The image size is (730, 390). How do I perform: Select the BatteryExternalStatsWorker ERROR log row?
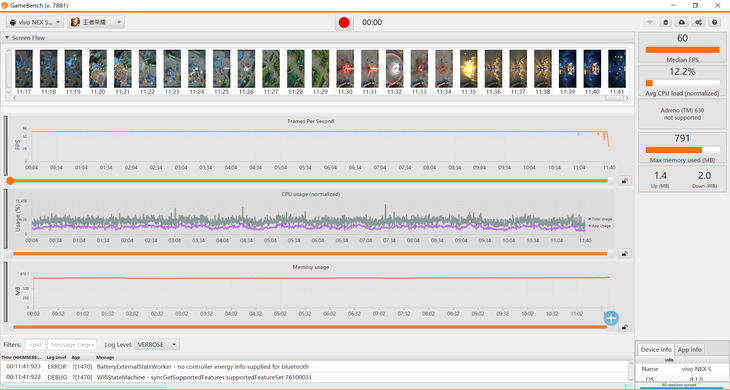[315, 367]
